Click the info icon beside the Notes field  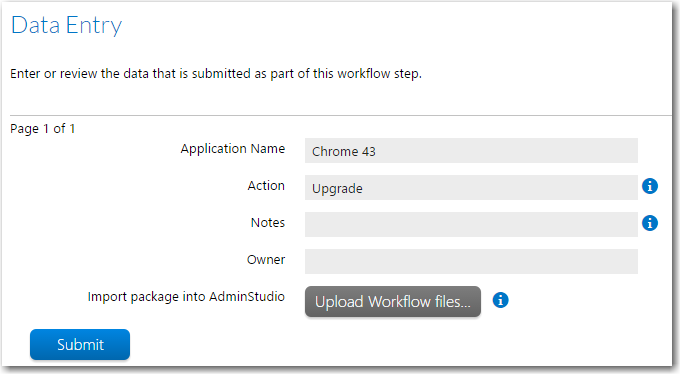click(650, 223)
